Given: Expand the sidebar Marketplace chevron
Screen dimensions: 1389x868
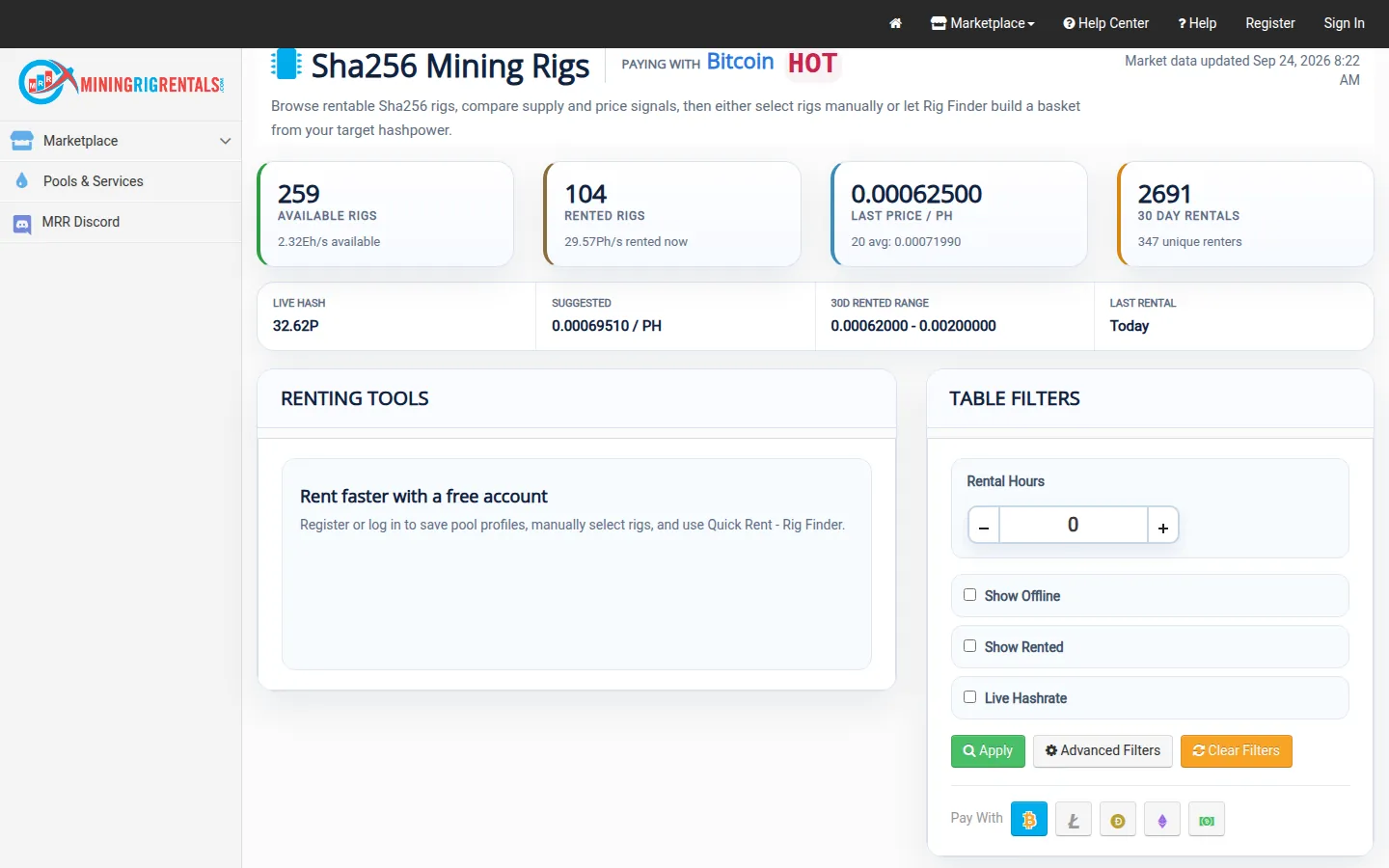Looking at the screenshot, I should [225, 141].
